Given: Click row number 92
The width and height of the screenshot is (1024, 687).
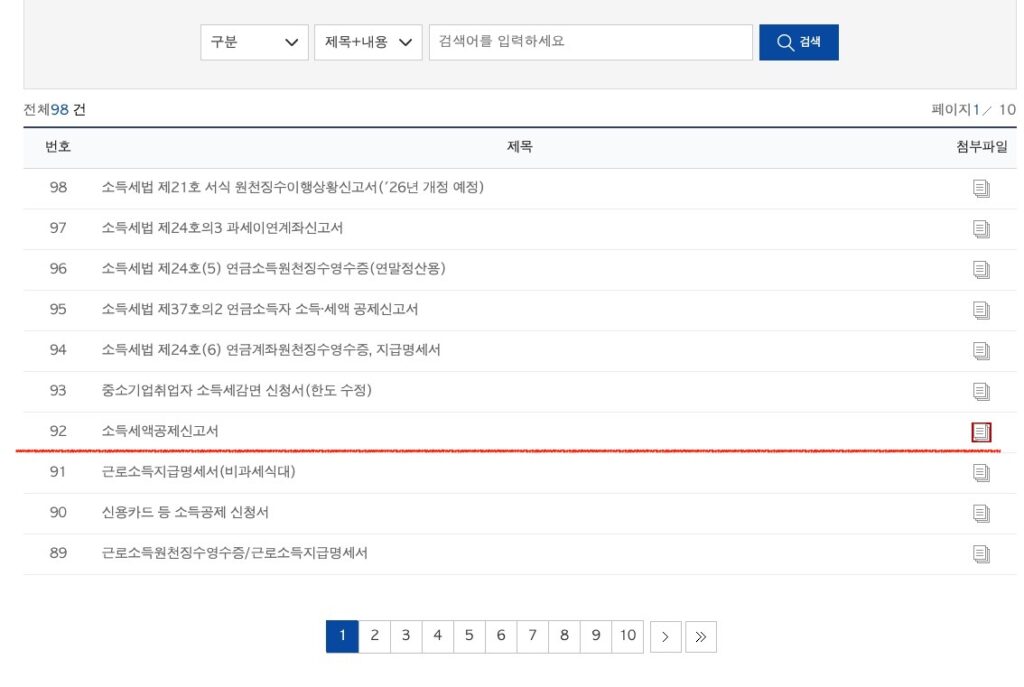Looking at the screenshot, I should pyautogui.click(x=58, y=431).
